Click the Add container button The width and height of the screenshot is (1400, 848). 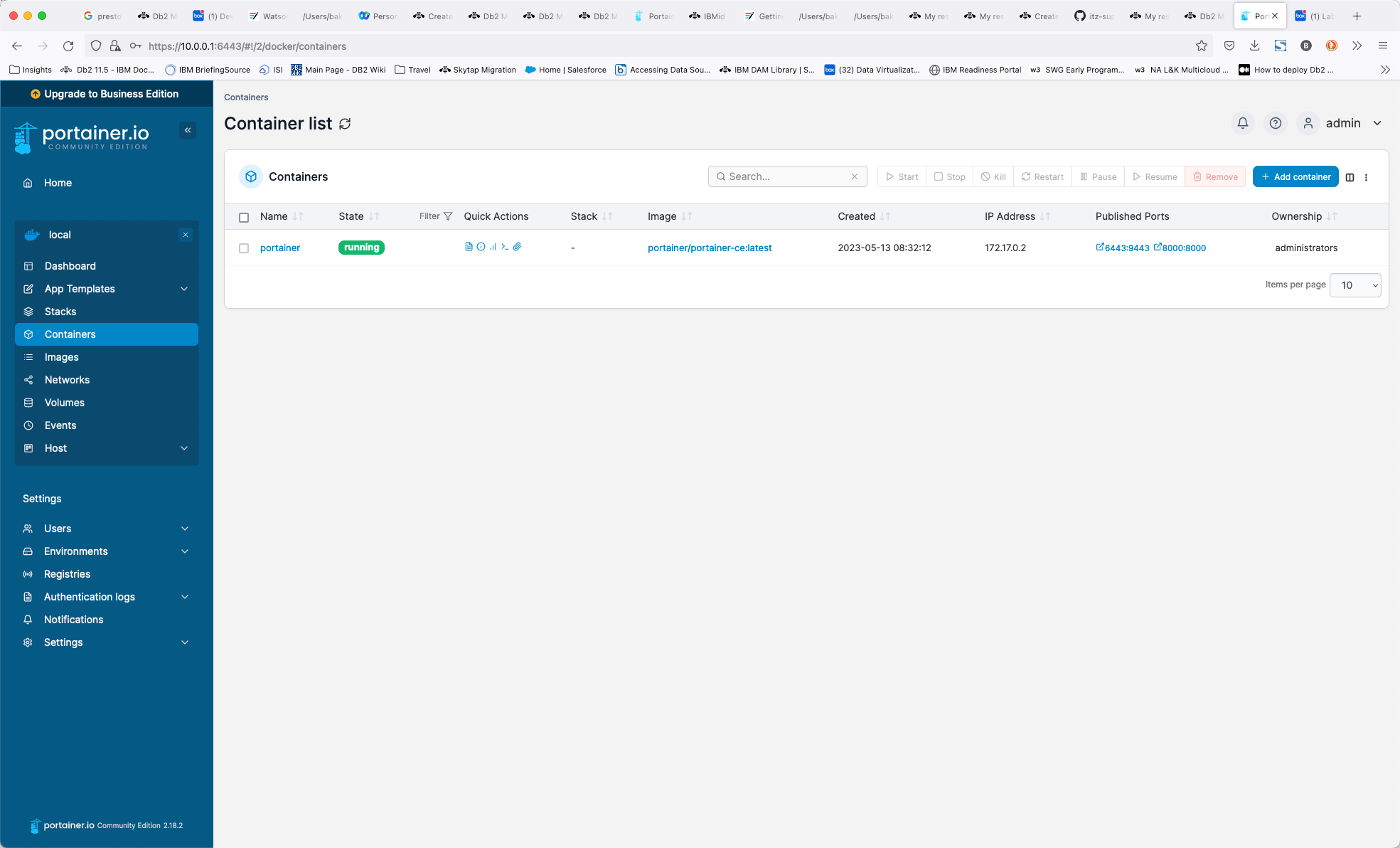1296,176
